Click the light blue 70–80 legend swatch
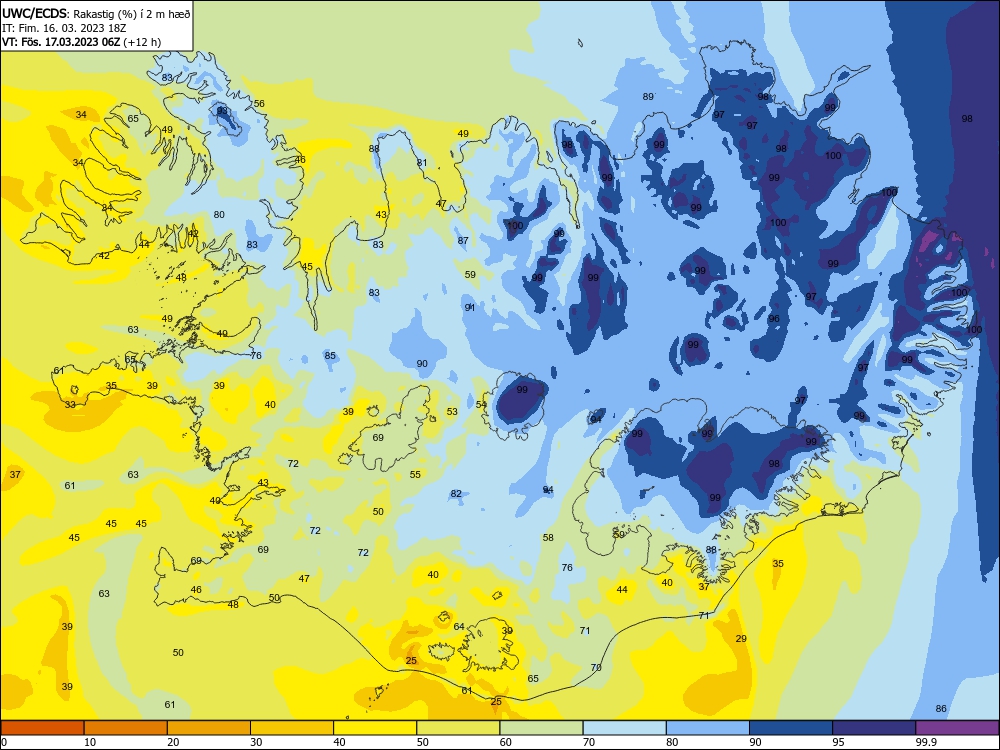The height and width of the screenshot is (750, 1000). (x=624, y=728)
